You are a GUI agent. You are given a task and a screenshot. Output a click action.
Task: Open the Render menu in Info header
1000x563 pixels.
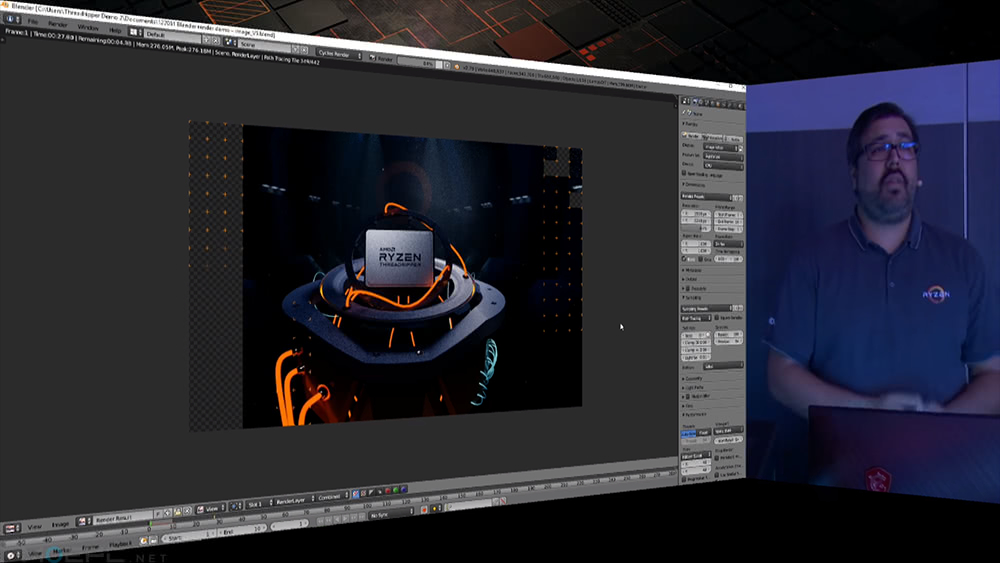point(57,24)
